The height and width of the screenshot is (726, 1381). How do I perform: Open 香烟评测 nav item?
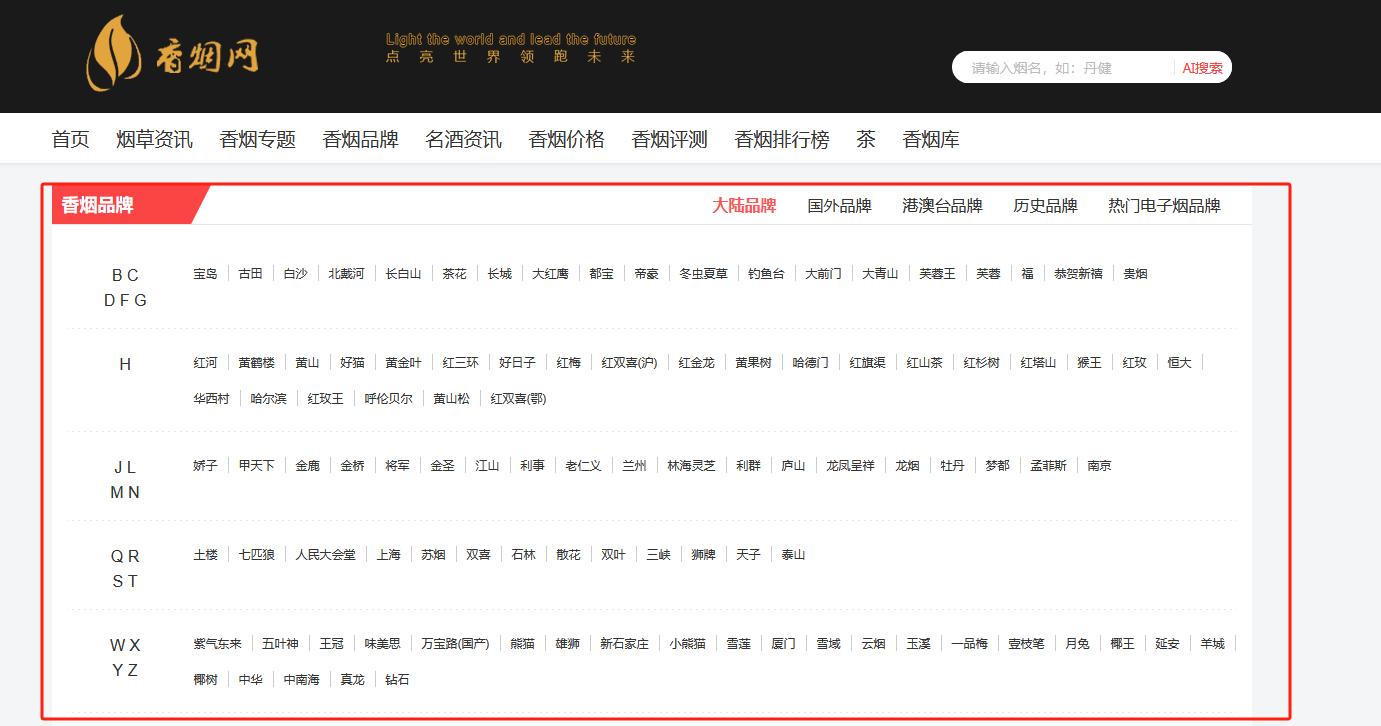pyautogui.click(x=669, y=139)
